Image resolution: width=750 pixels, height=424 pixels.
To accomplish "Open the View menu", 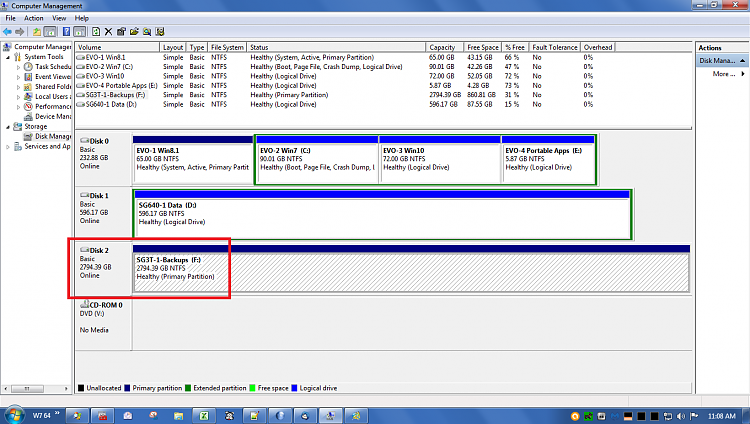I will (59, 18).
